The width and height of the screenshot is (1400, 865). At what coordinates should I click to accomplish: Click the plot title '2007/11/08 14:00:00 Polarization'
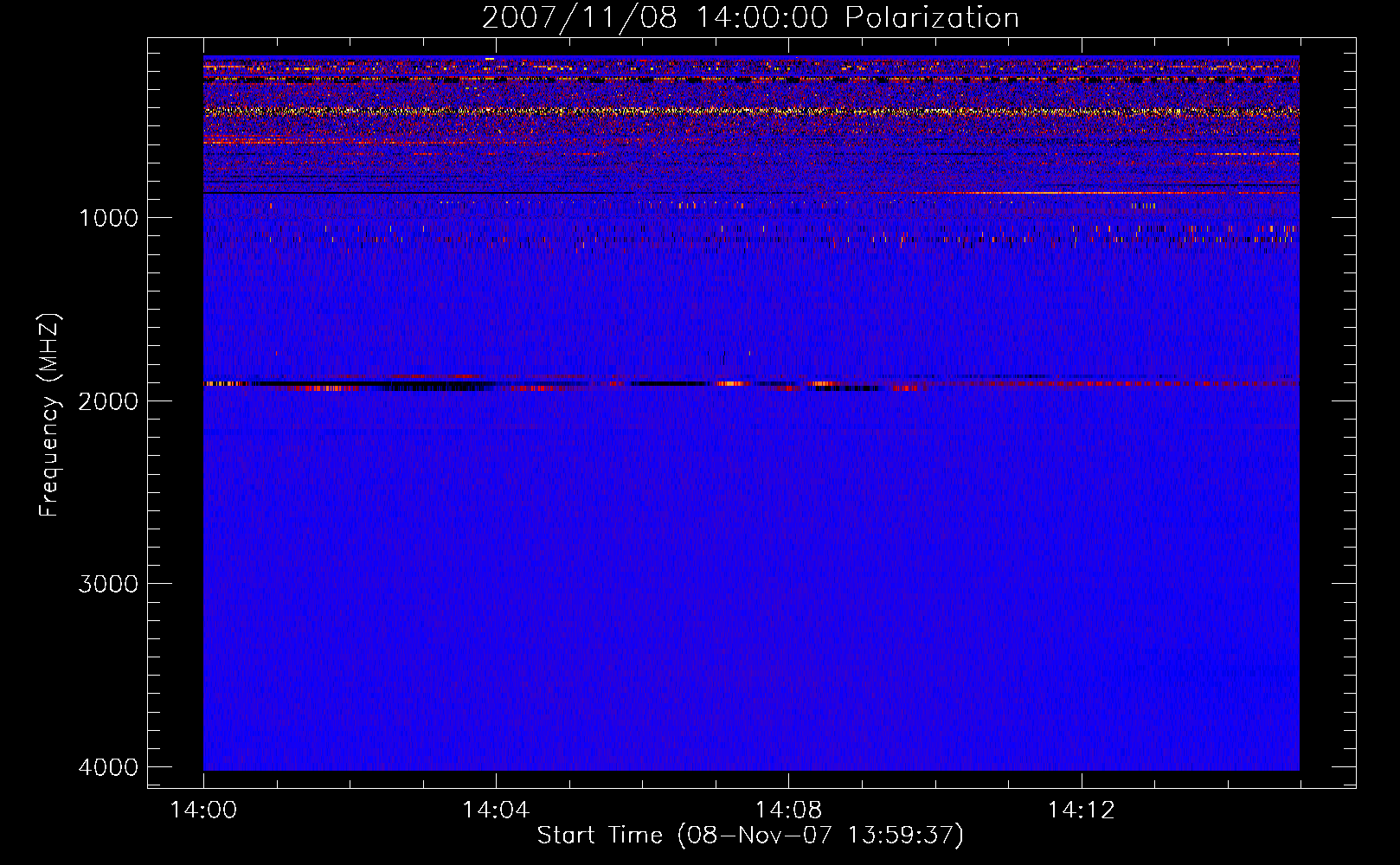(x=750, y=17)
